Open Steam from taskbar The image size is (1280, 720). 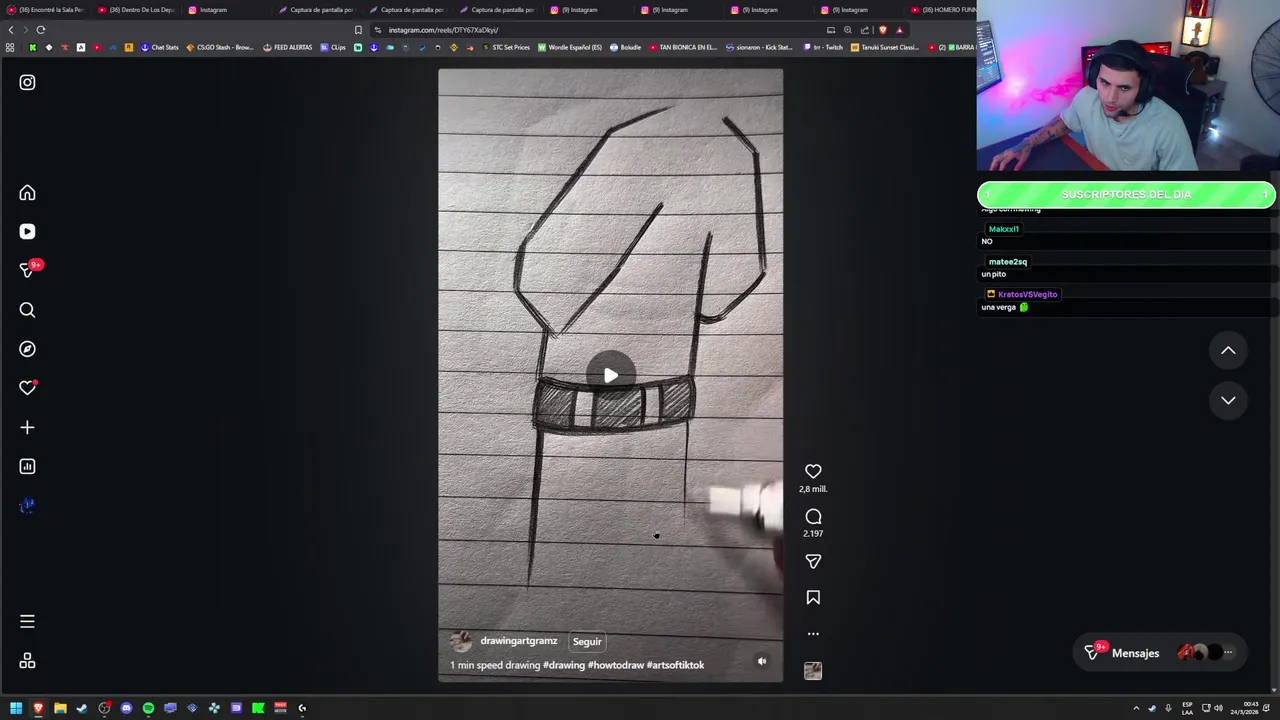[82, 708]
